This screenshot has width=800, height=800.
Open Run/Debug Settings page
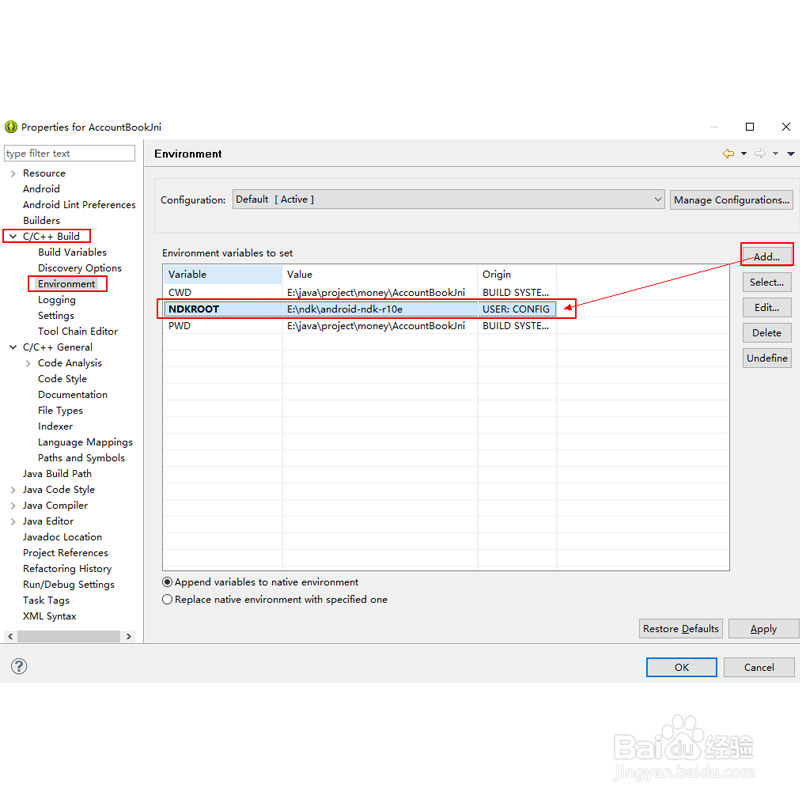point(68,584)
